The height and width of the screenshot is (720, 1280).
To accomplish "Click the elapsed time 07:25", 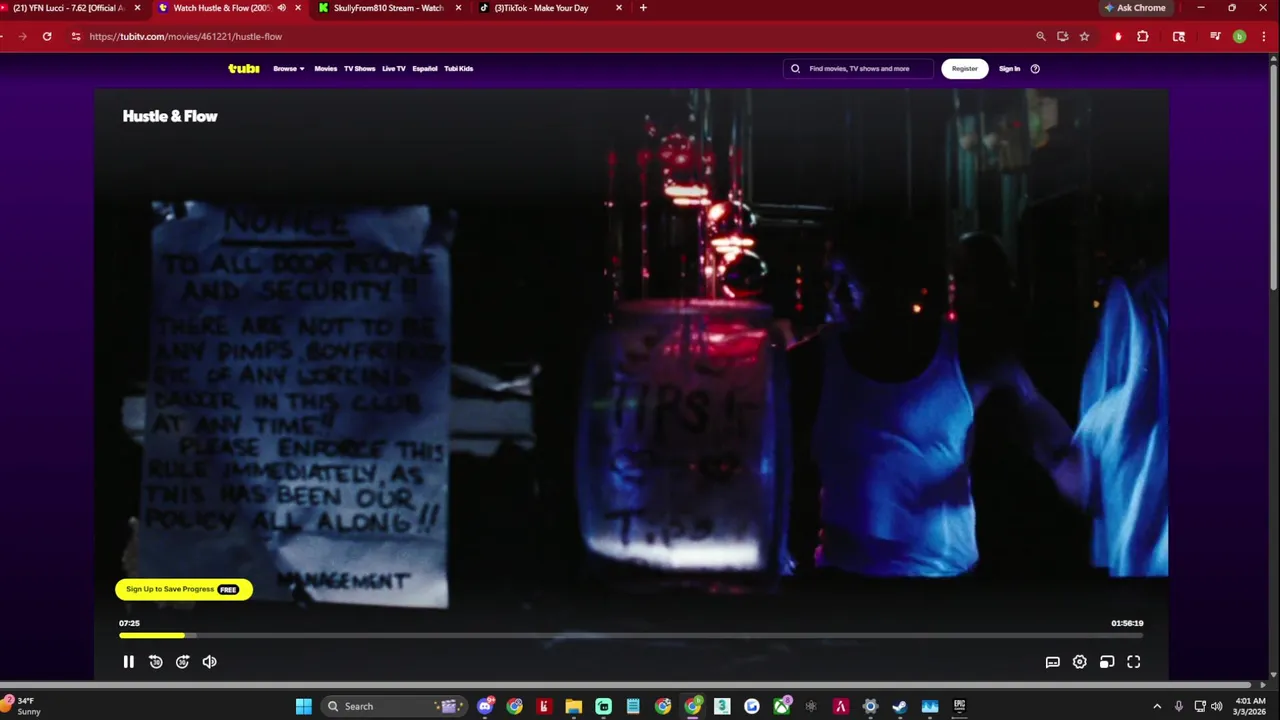I will pos(129,623).
